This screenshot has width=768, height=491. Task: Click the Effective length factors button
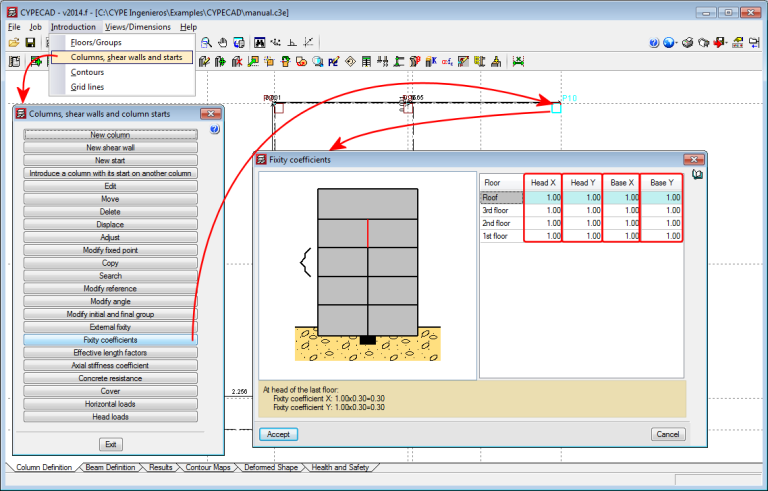[110, 352]
